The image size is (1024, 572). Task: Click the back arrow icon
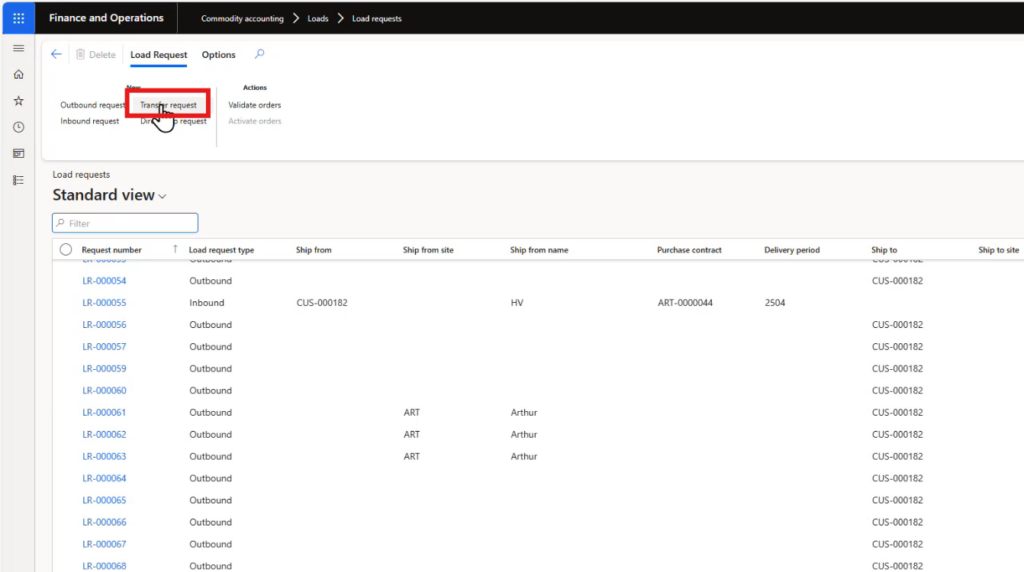point(56,54)
